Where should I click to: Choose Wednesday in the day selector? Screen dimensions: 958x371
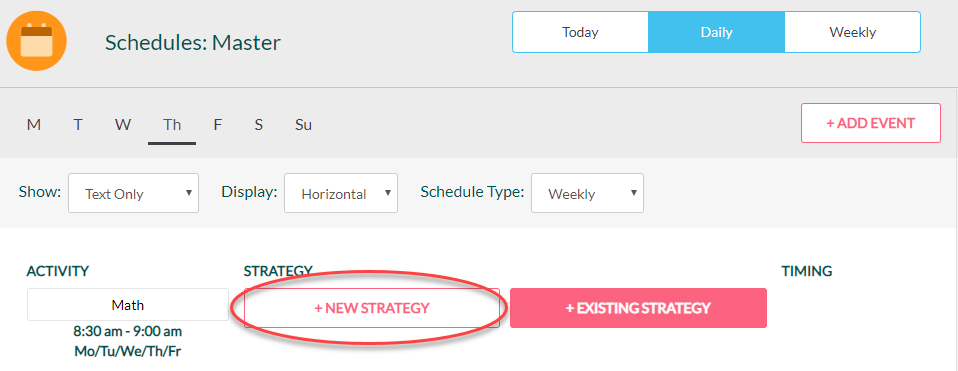click(123, 125)
